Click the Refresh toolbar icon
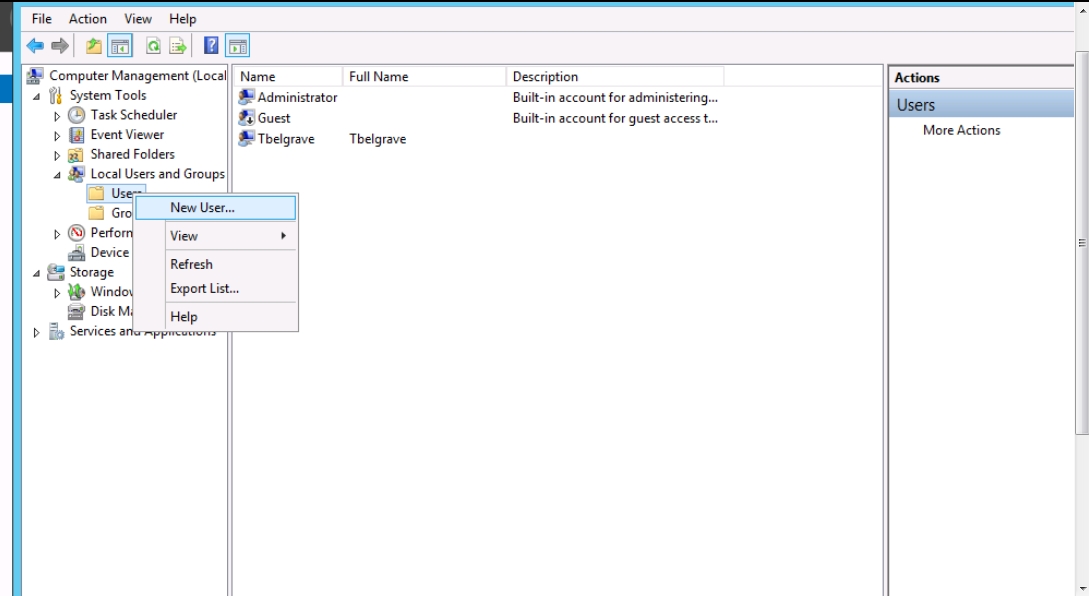 (153, 47)
